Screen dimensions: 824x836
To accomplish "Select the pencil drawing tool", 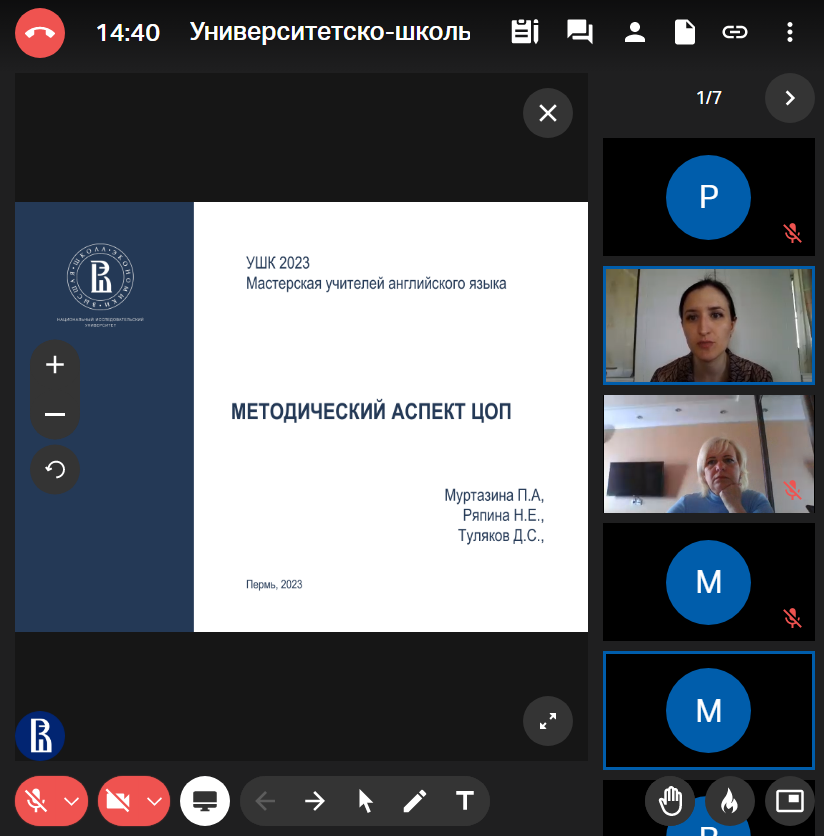I will (x=414, y=801).
